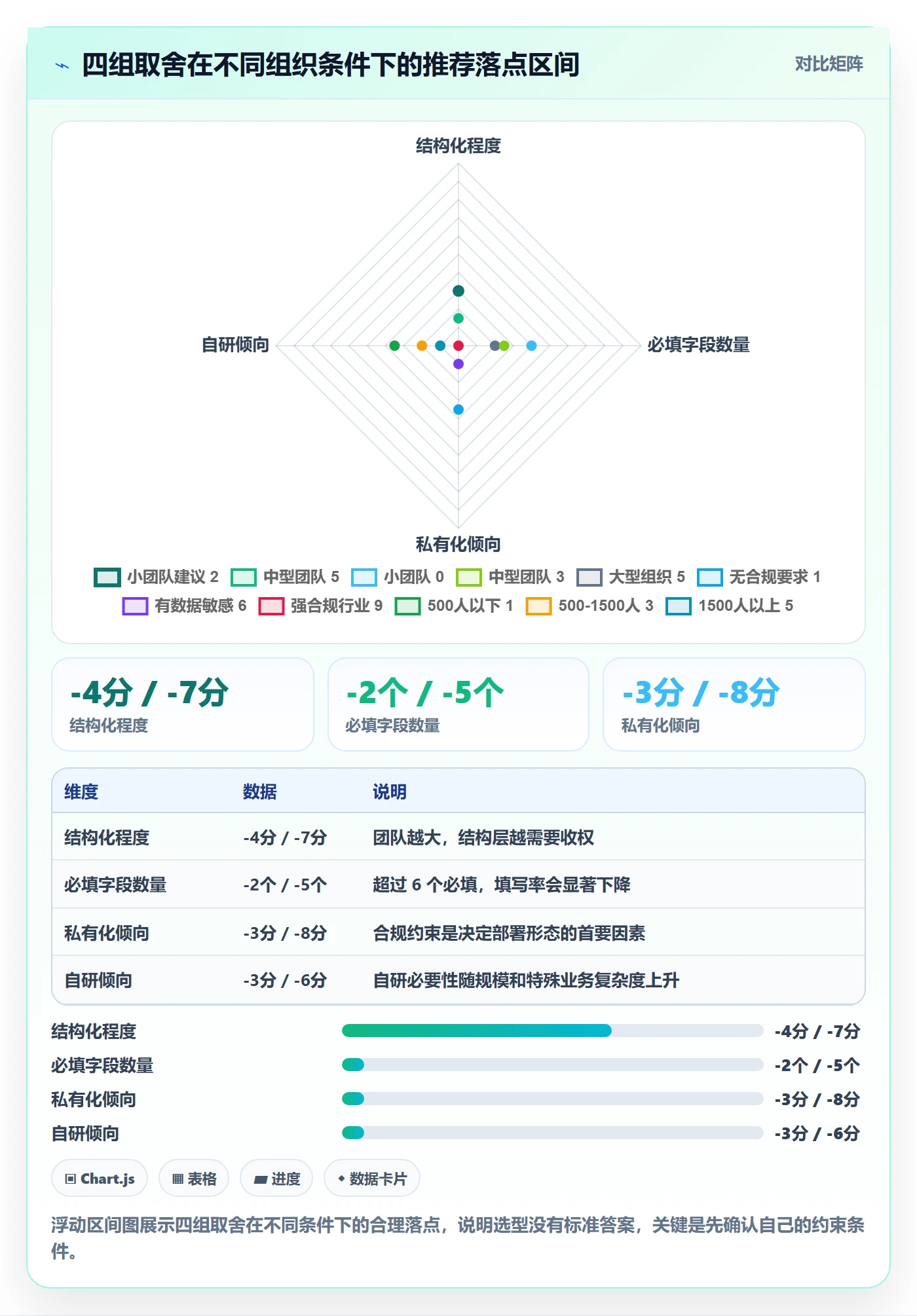This screenshot has width=917, height=1316.
Task: Click the Chart.js tag chip
Action: pyautogui.click(x=100, y=1179)
